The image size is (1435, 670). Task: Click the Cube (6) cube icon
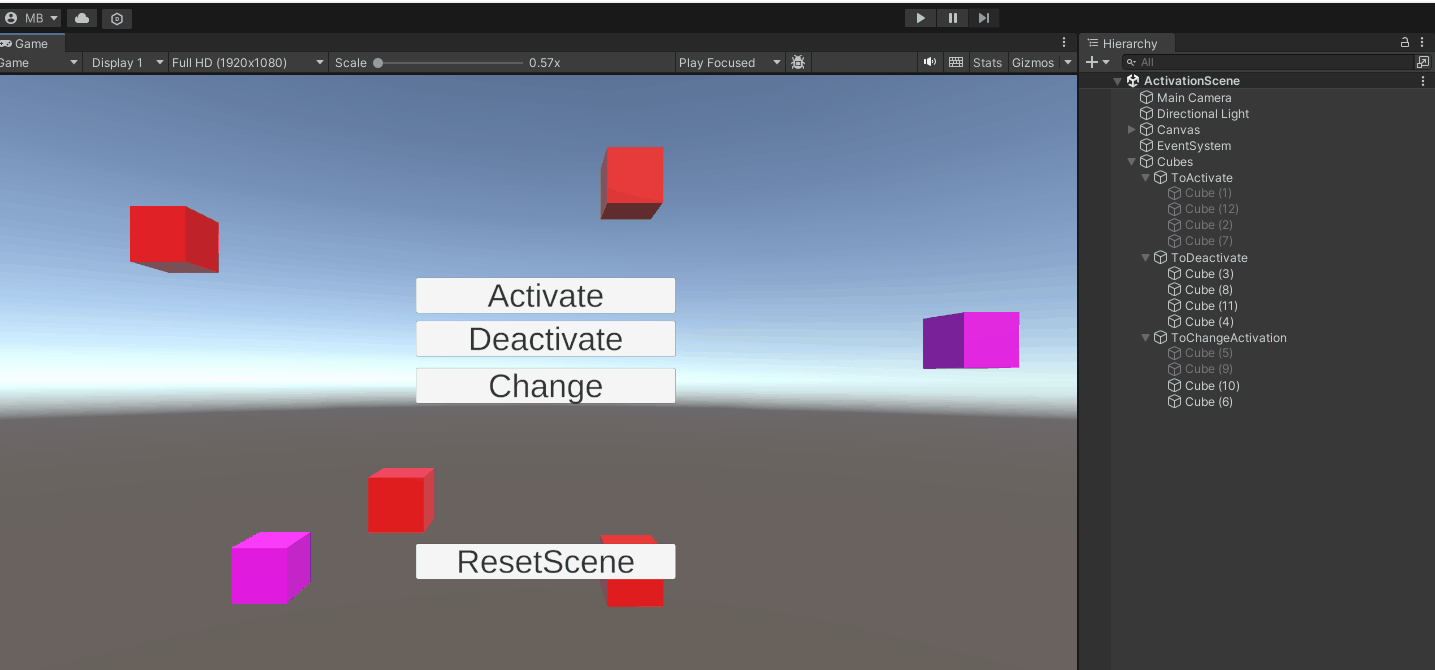1175,402
